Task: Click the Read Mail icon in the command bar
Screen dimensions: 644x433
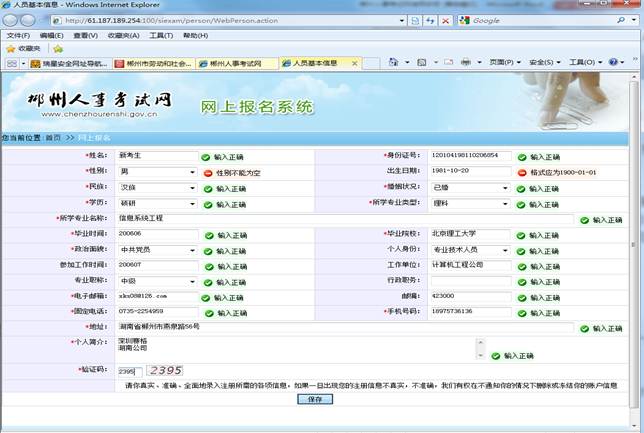Action: pyautogui.click(x=448, y=62)
